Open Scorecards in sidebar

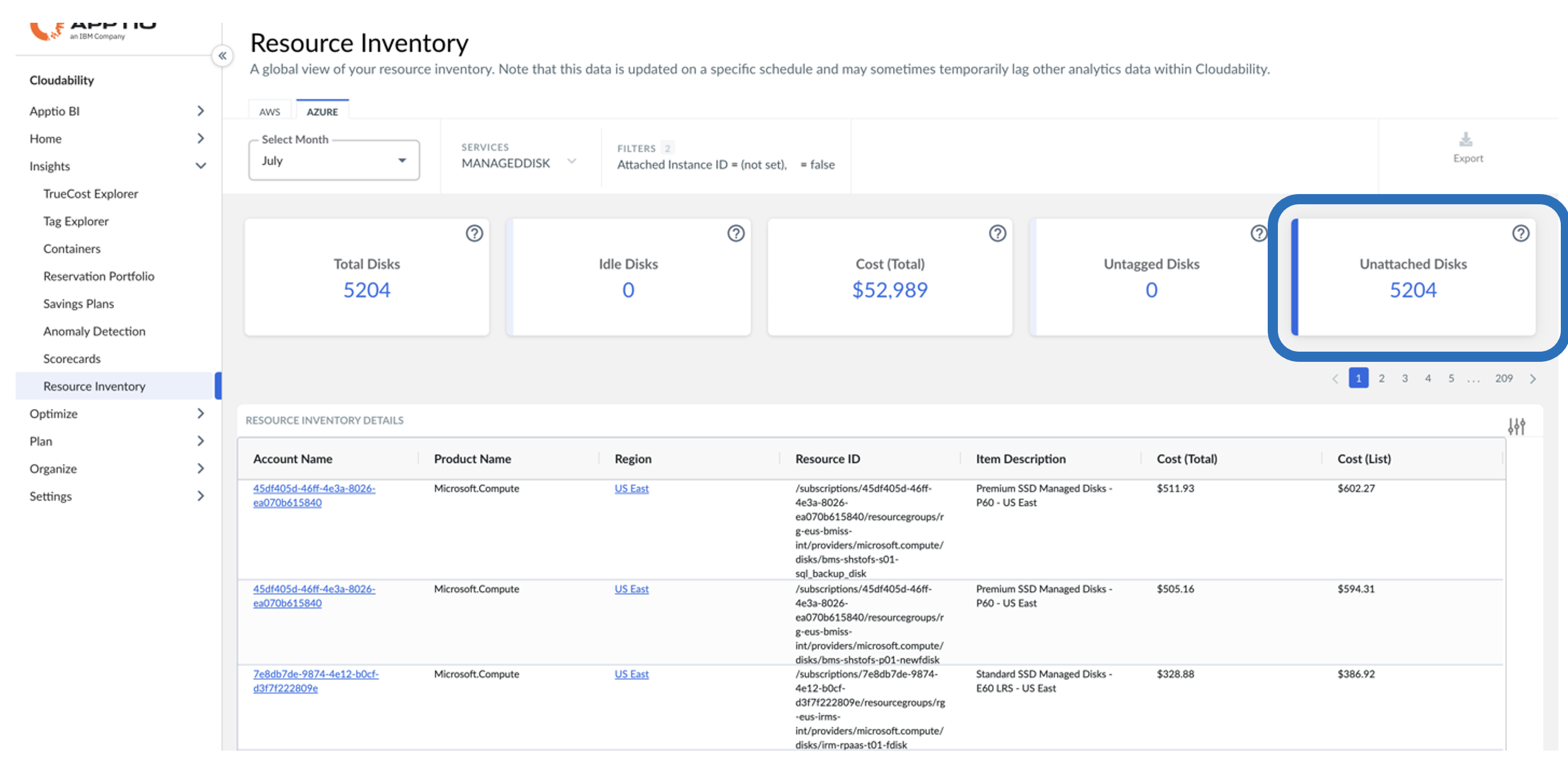[x=72, y=359]
